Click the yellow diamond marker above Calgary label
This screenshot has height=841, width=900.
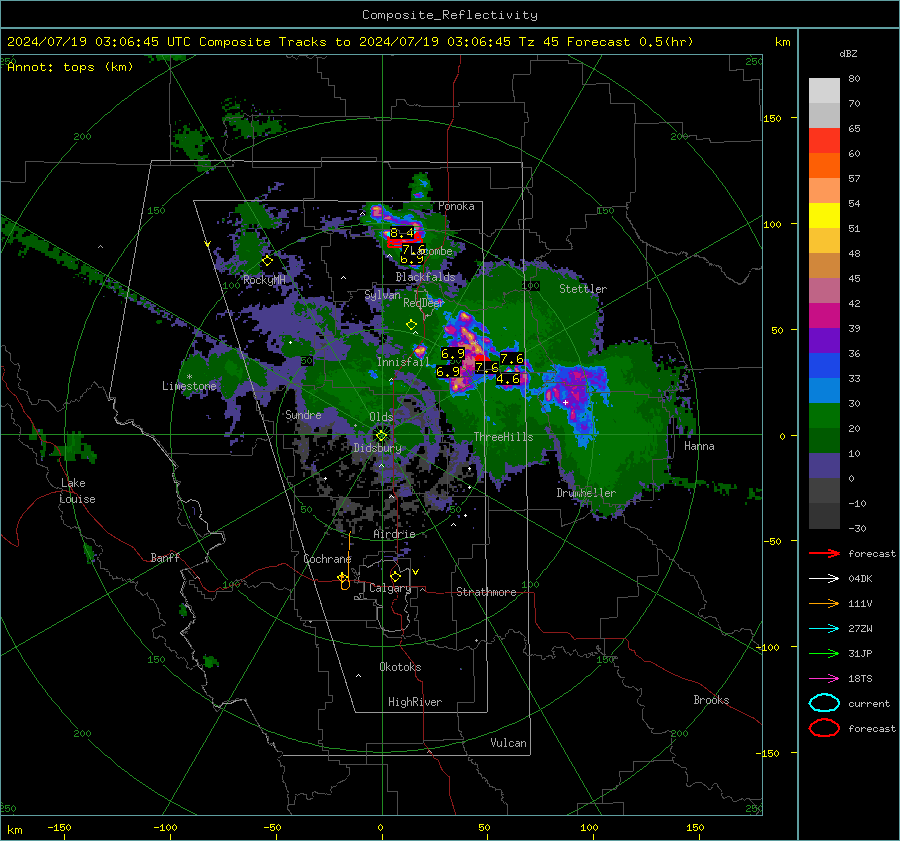[395, 576]
